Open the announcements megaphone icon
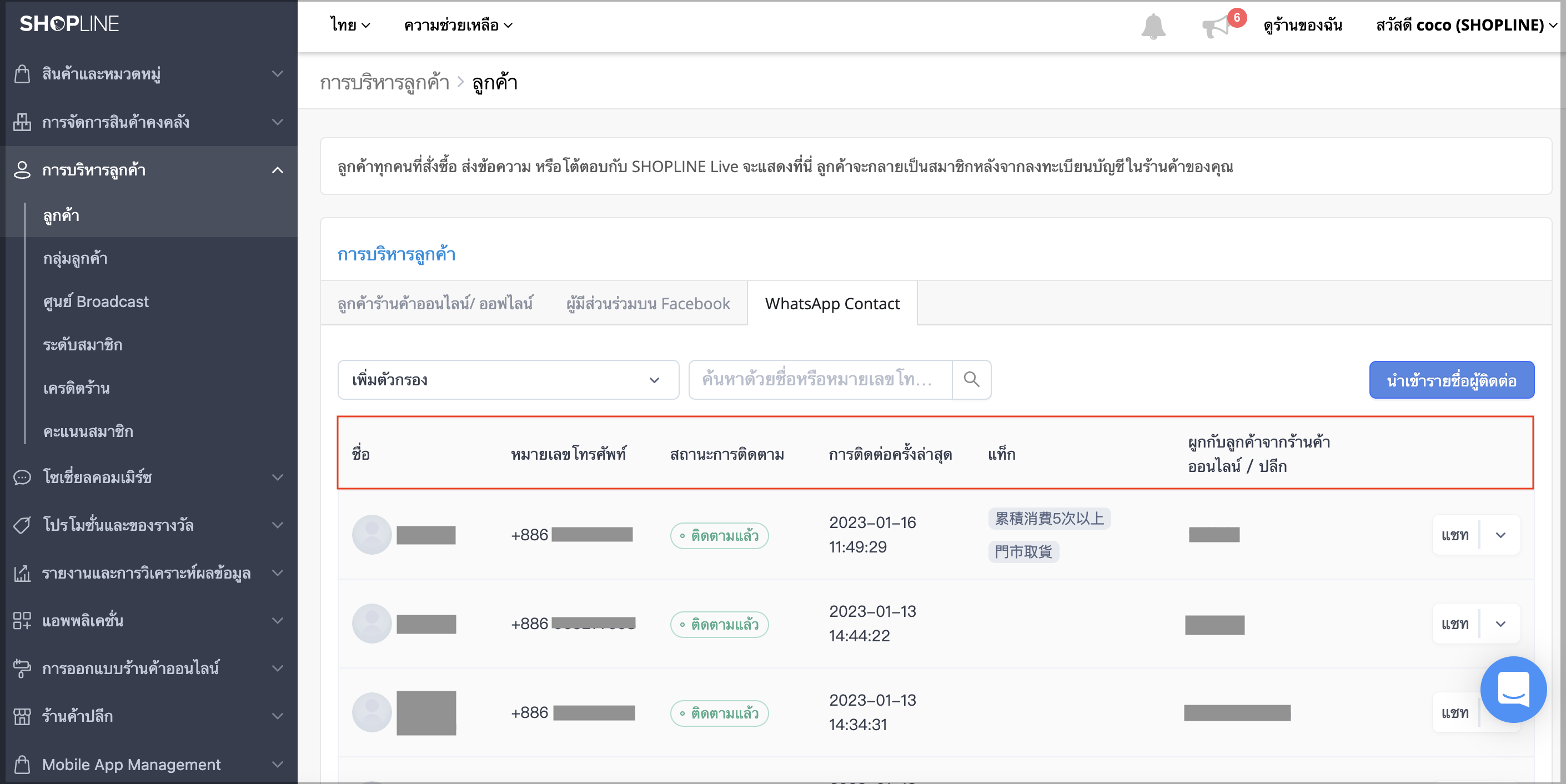 coord(1216,26)
